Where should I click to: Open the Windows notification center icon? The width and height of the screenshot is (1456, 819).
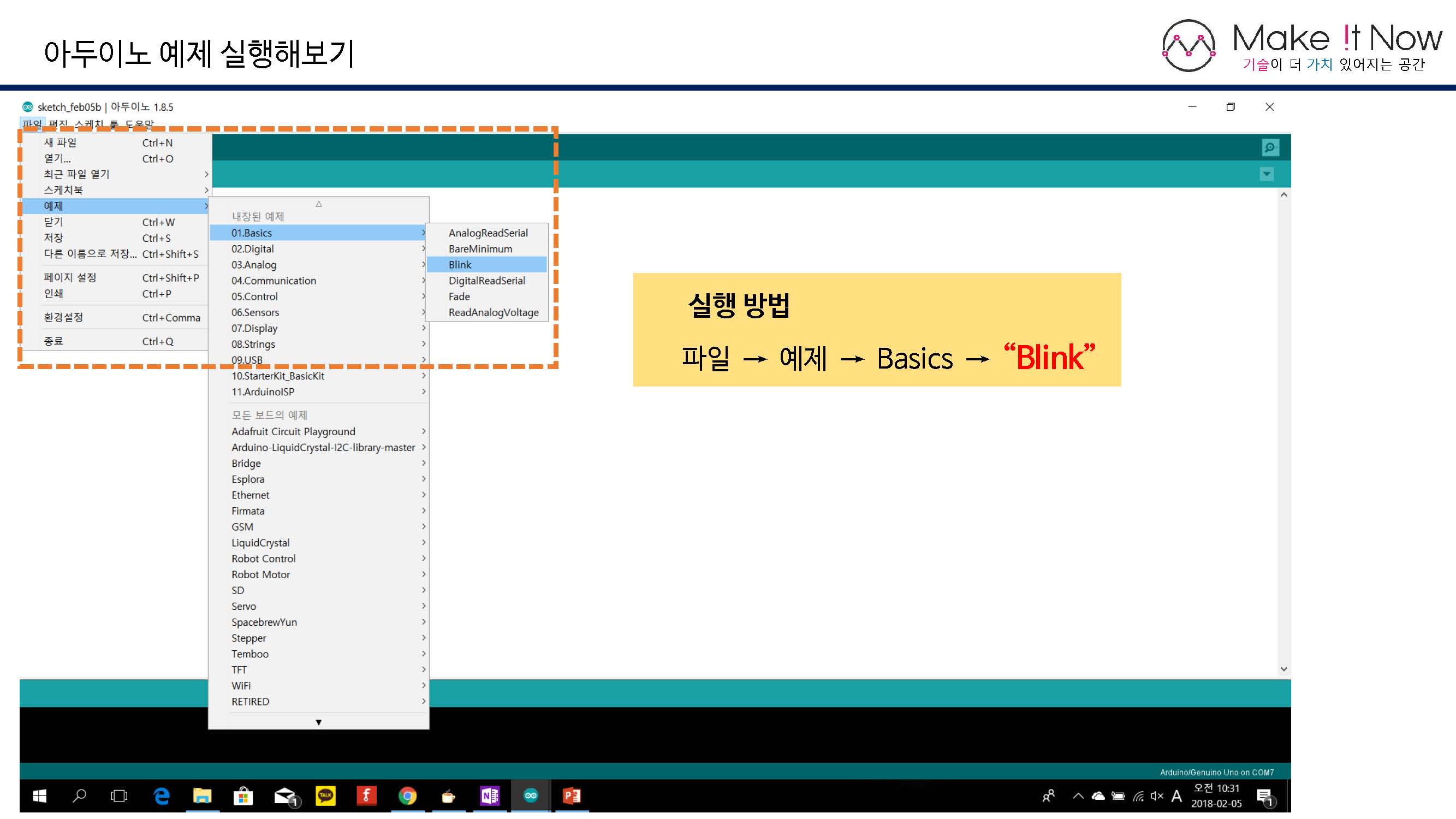[1264, 796]
